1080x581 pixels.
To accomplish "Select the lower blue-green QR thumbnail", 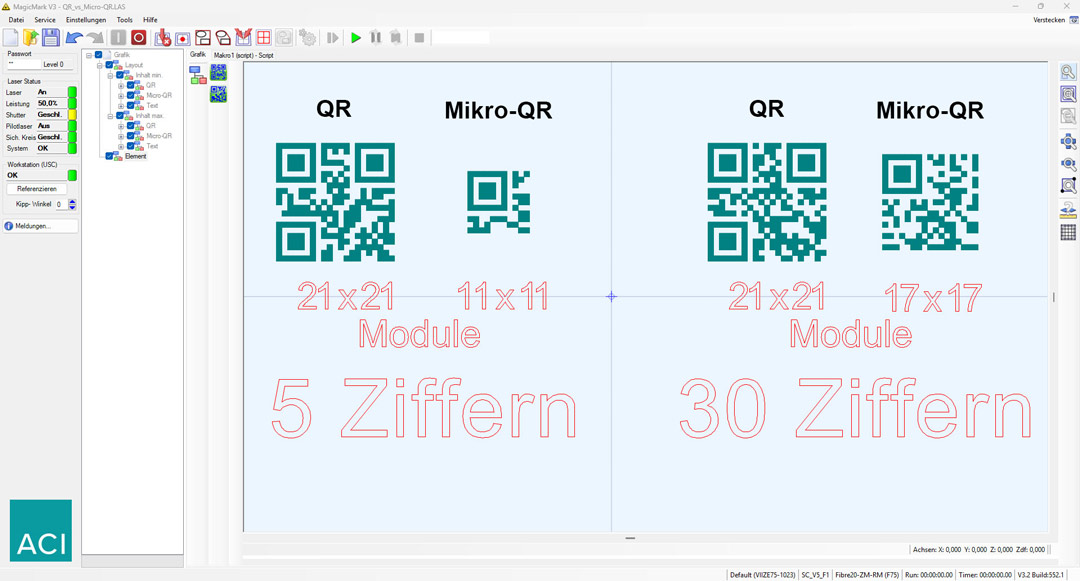I will pyautogui.click(x=218, y=94).
